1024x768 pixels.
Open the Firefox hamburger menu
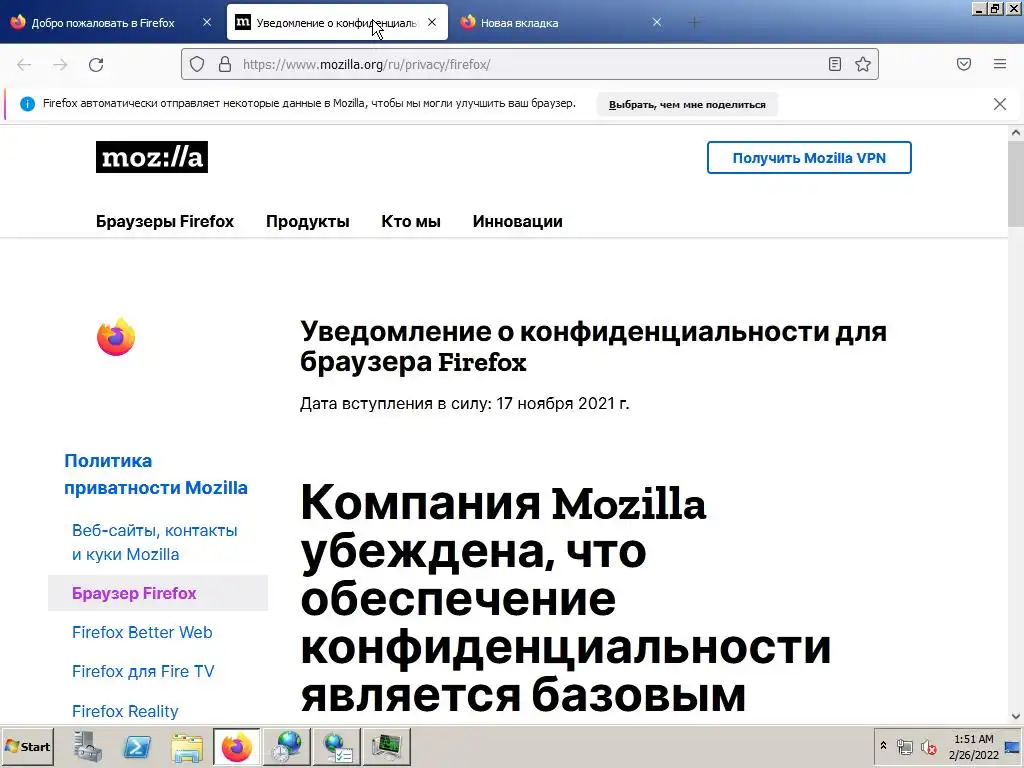pos(1000,64)
